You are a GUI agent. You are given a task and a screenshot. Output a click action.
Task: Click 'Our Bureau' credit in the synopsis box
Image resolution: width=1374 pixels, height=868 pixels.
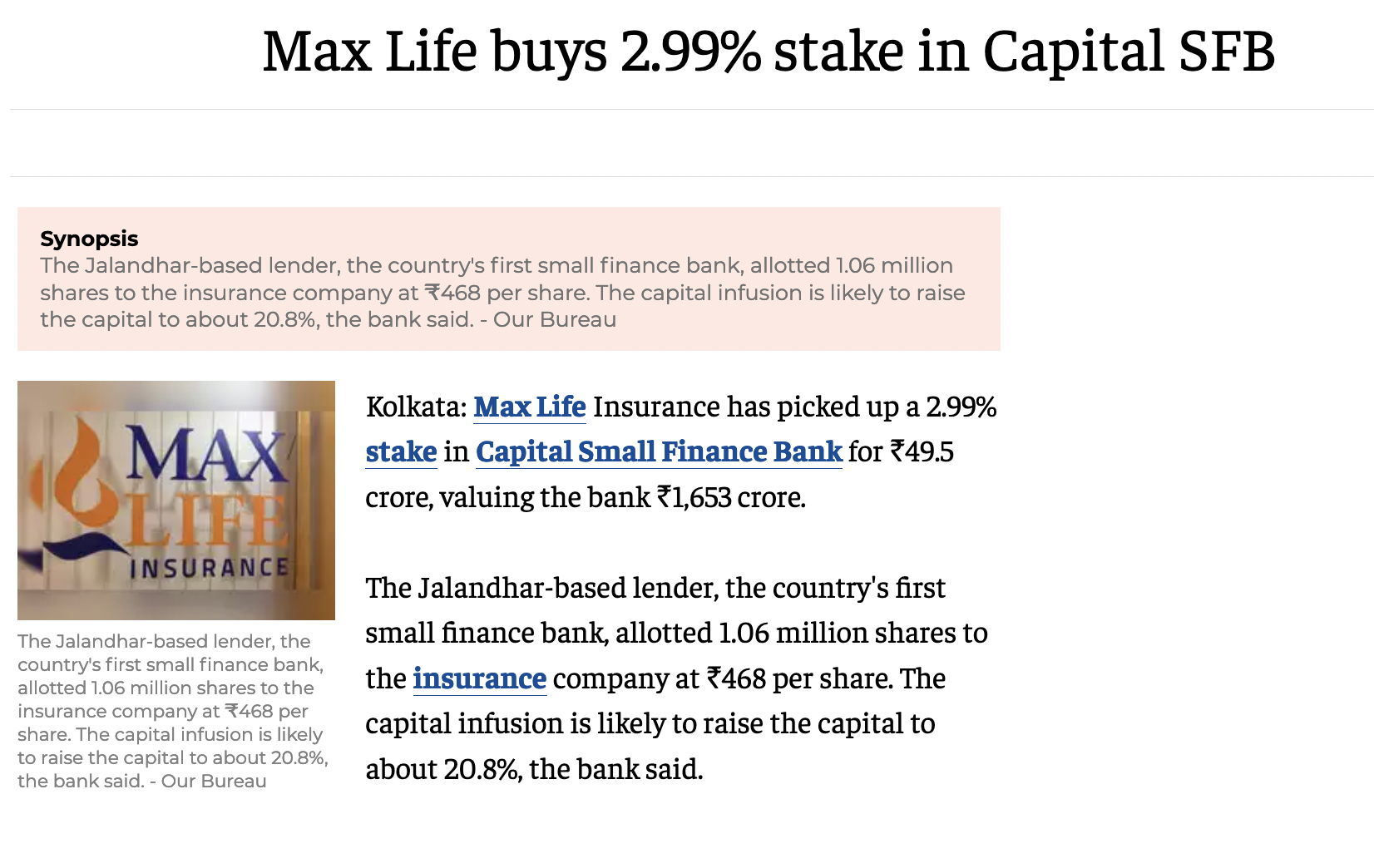(x=555, y=320)
